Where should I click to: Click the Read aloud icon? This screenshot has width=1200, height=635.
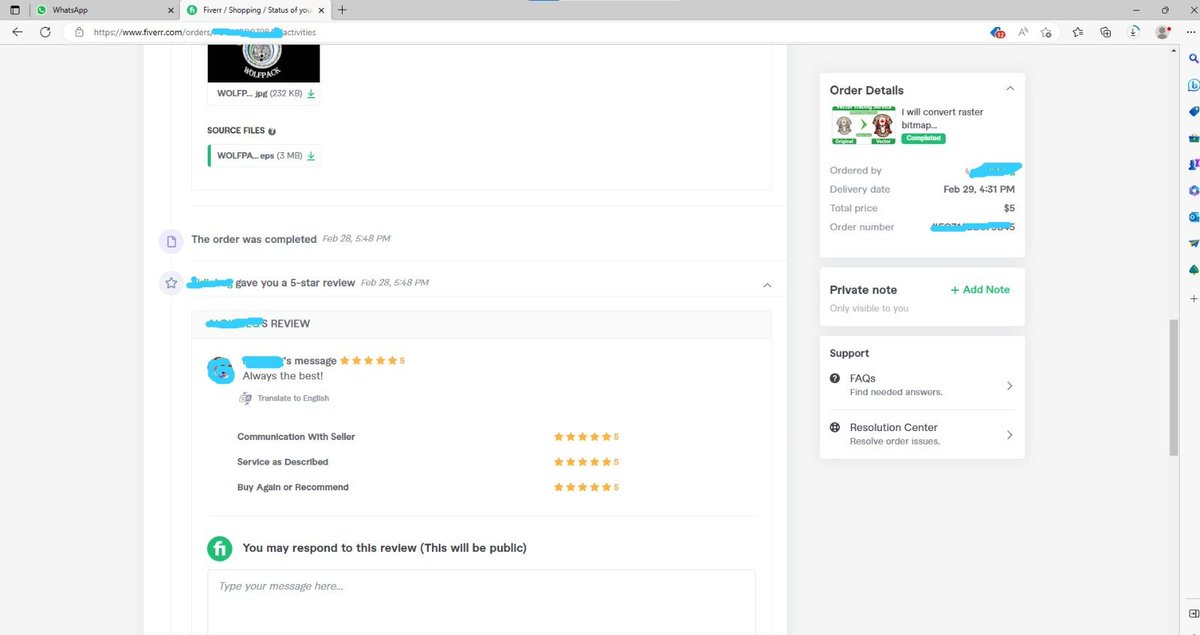coord(1023,32)
